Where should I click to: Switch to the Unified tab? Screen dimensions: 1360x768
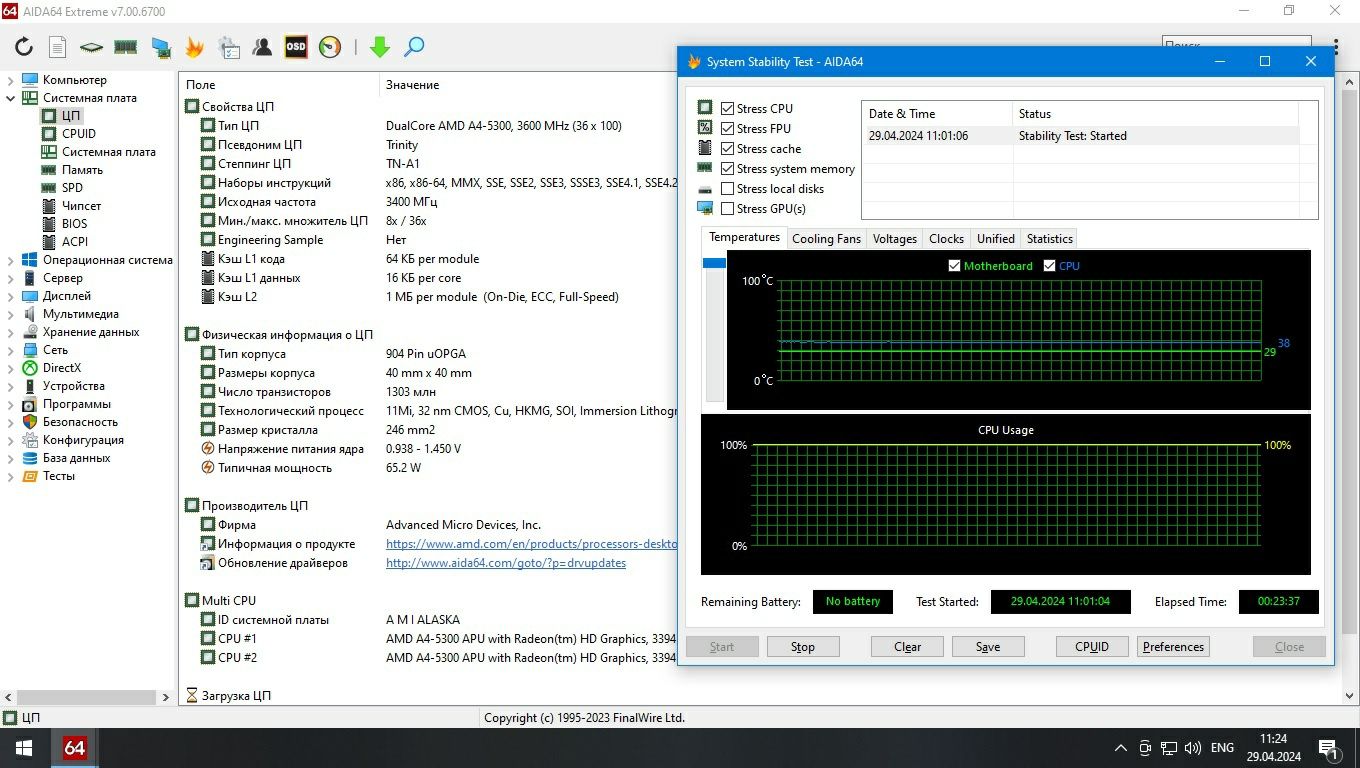coord(995,239)
